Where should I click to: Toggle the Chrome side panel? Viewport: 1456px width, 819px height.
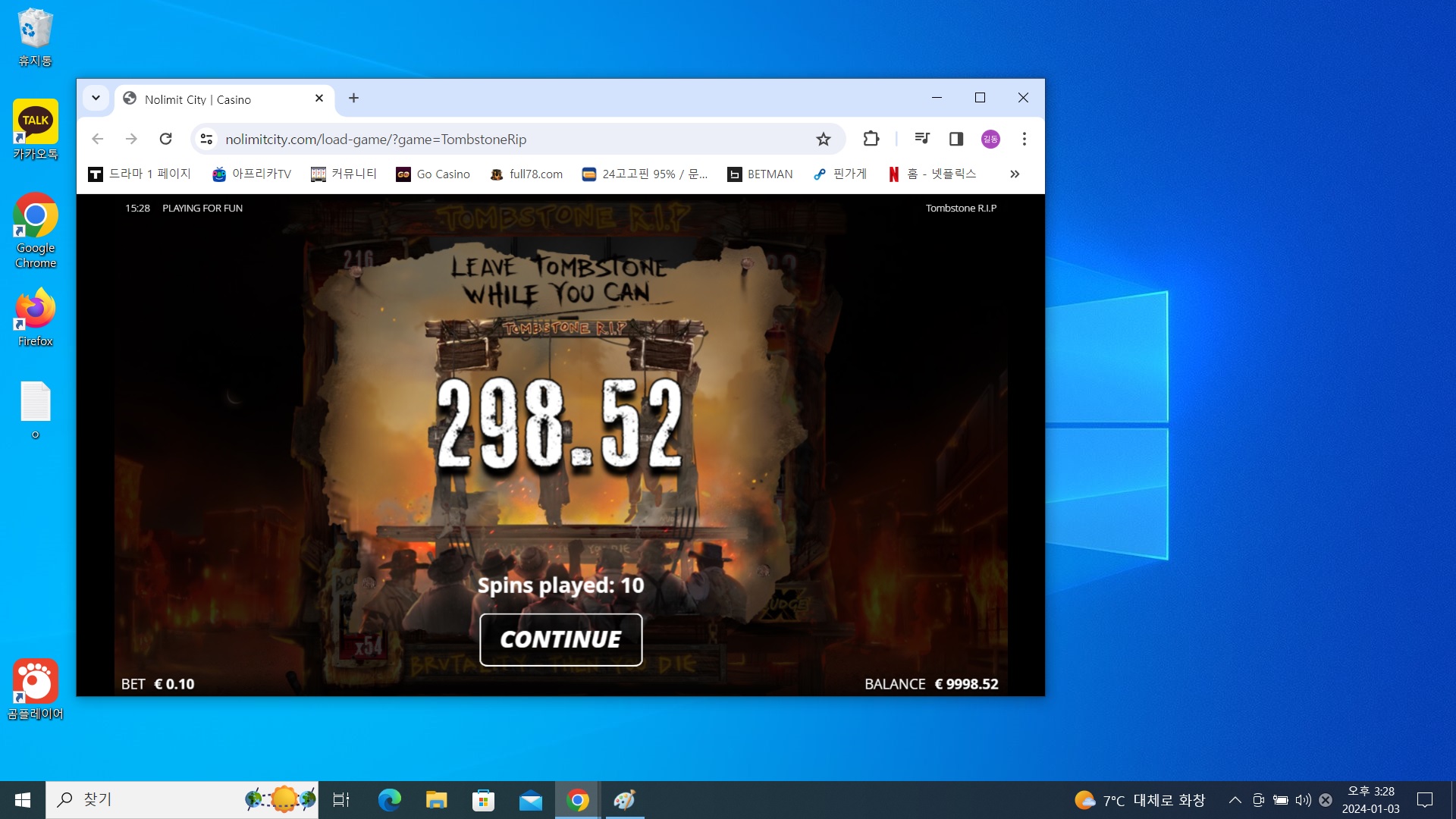[x=956, y=139]
